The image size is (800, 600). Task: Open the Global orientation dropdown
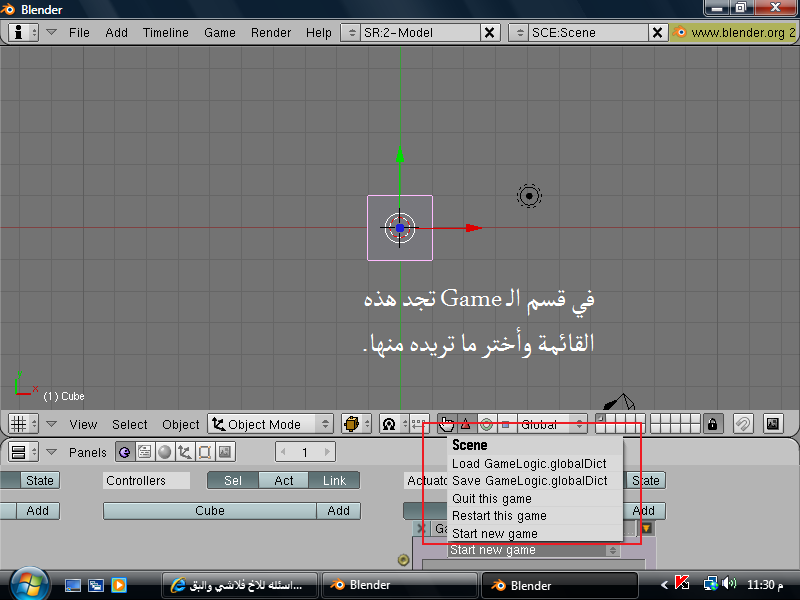coord(552,424)
